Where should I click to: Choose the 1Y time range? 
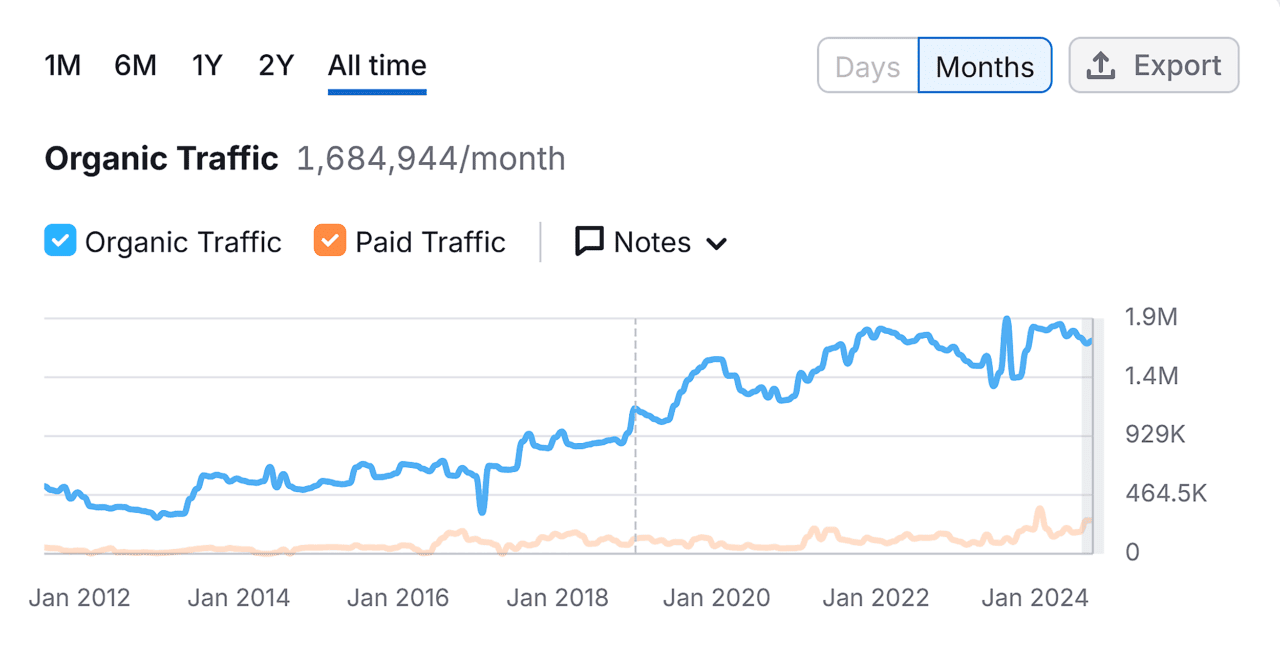click(x=207, y=66)
